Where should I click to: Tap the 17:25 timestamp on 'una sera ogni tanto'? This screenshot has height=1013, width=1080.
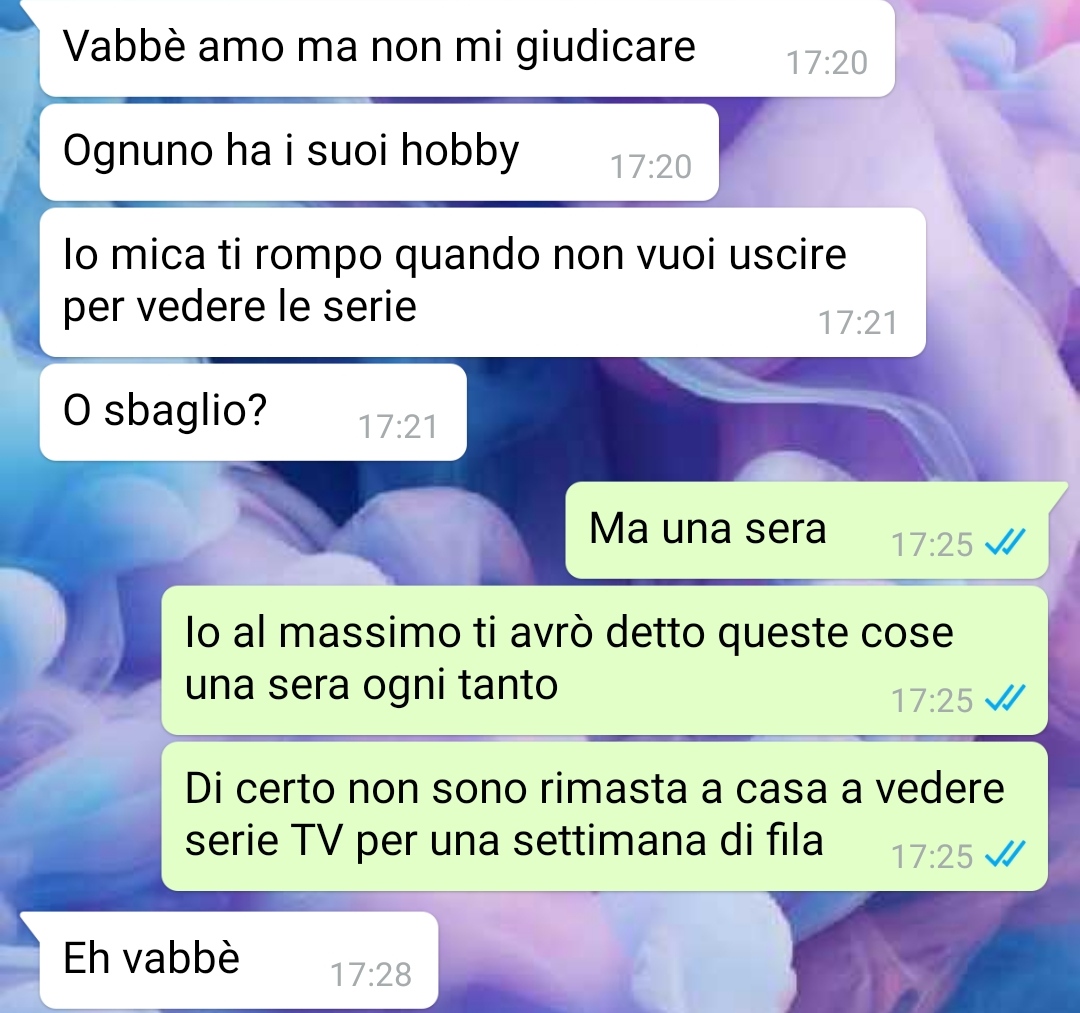tap(932, 701)
